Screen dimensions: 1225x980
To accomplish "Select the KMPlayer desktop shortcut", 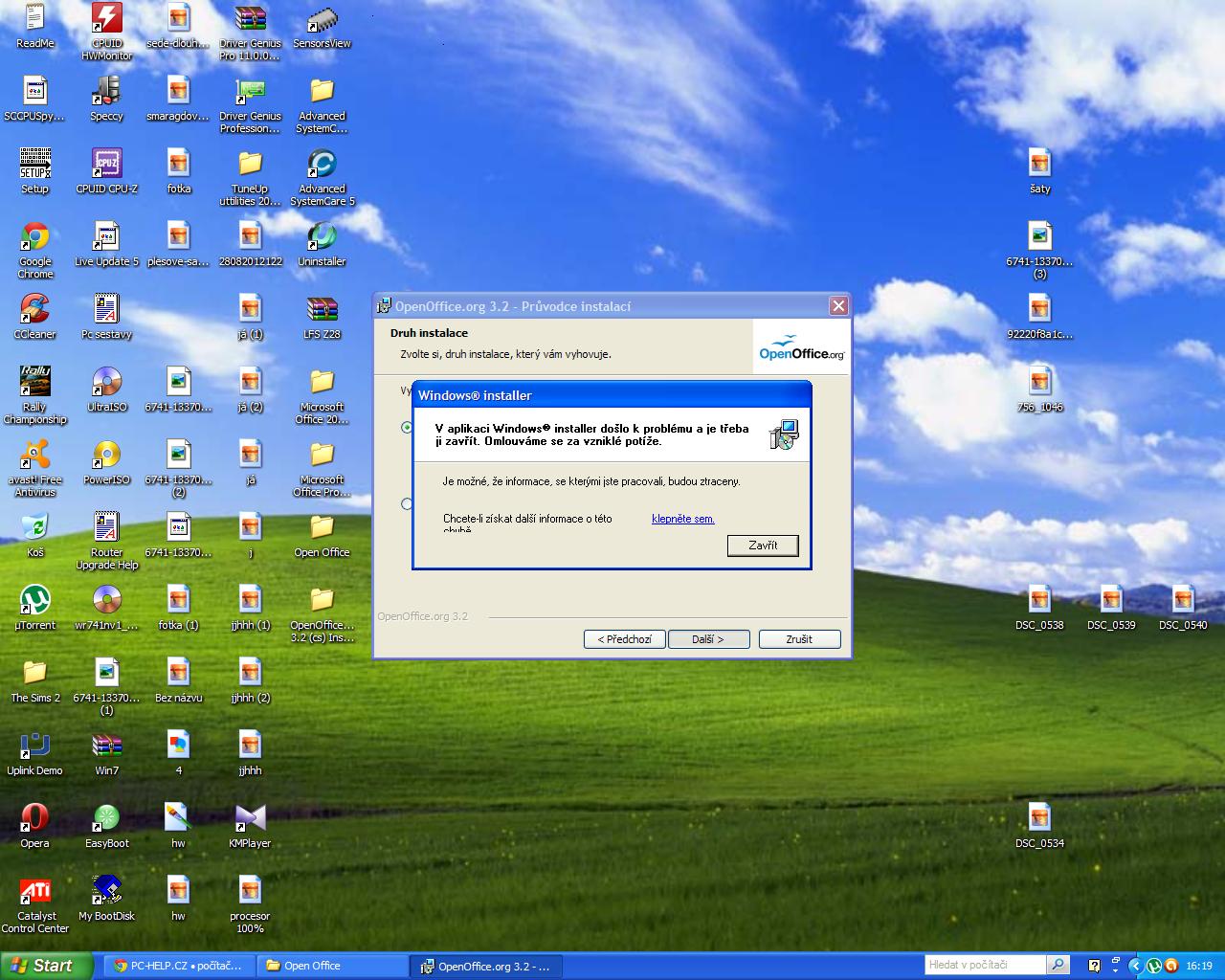I will pyautogui.click(x=250, y=826).
